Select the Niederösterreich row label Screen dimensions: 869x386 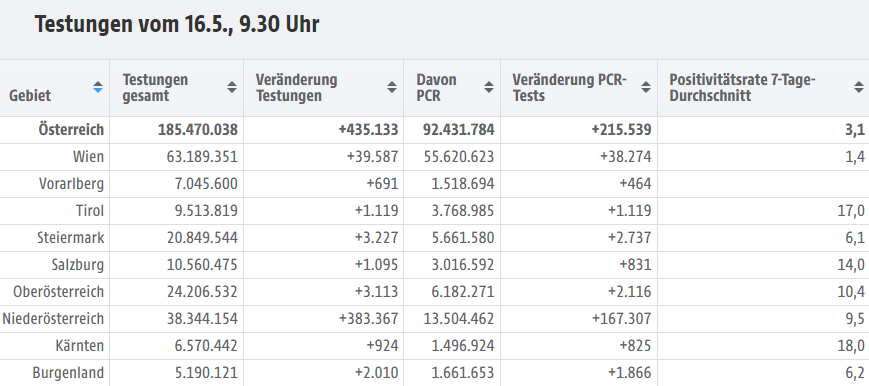tap(53, 319)
